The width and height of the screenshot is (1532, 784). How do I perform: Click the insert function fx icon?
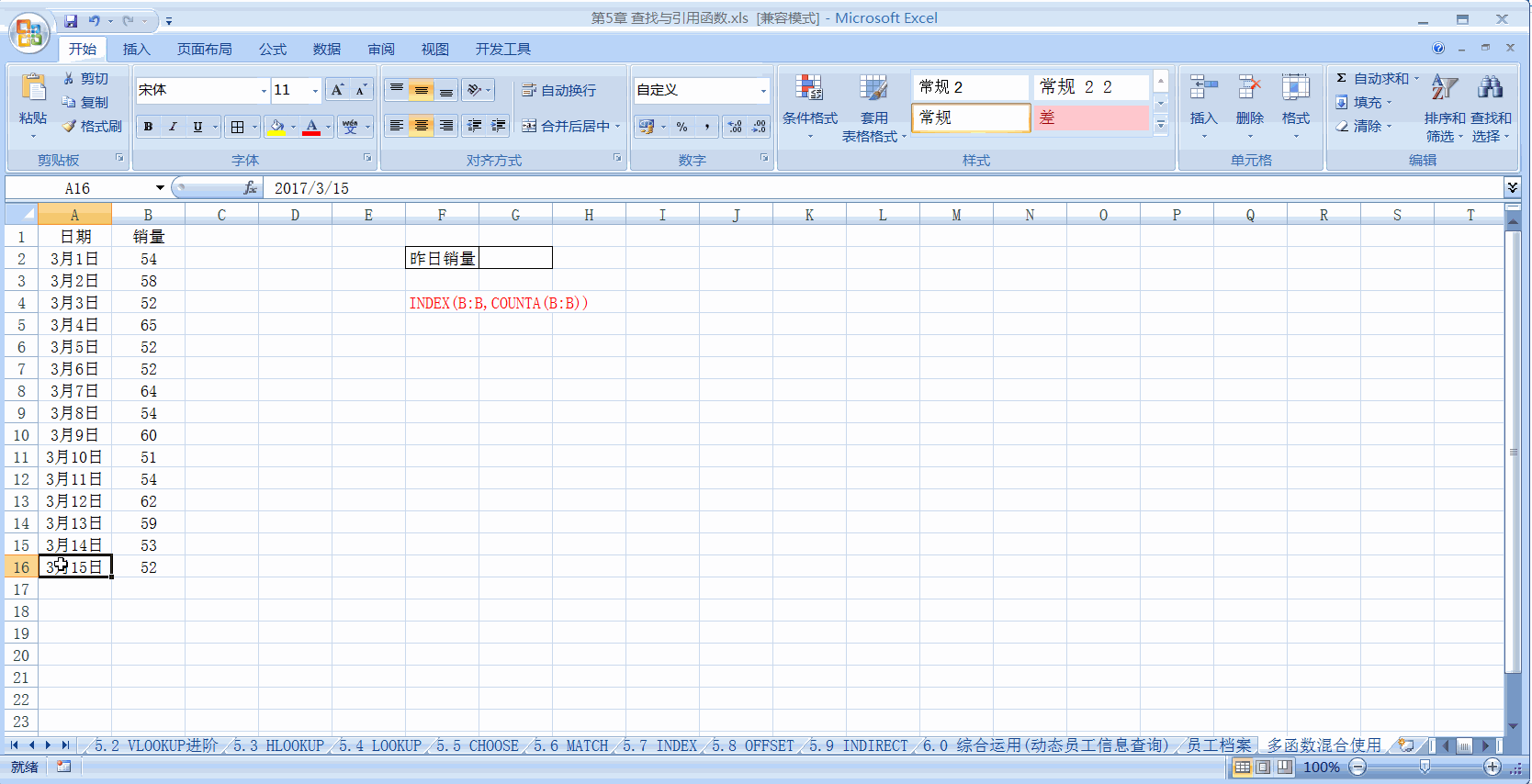tap(250, 188)
